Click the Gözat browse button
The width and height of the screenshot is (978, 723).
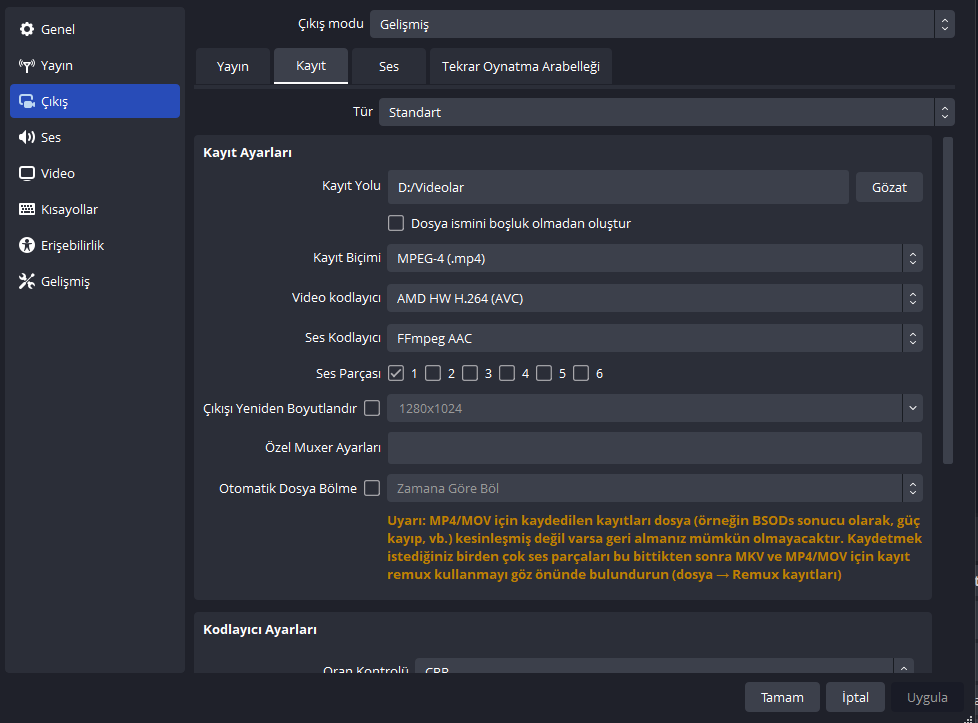(x=889, y=187)
